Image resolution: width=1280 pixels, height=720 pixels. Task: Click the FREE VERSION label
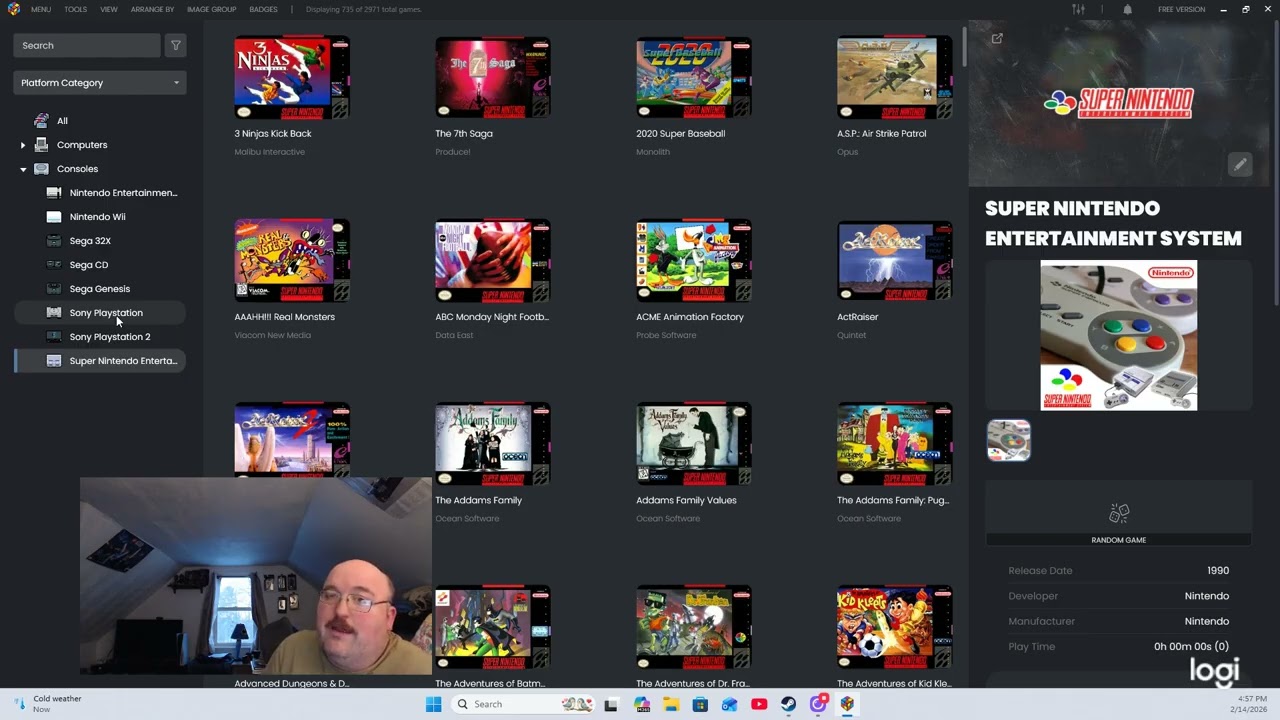(x=1182, y=9)
